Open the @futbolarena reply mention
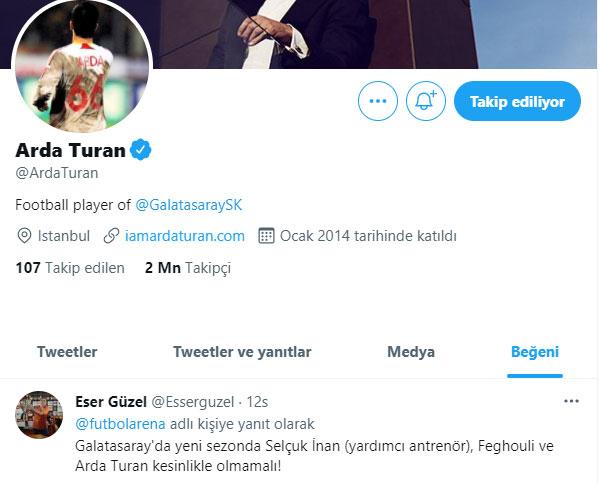 click(x=121, y=424)
